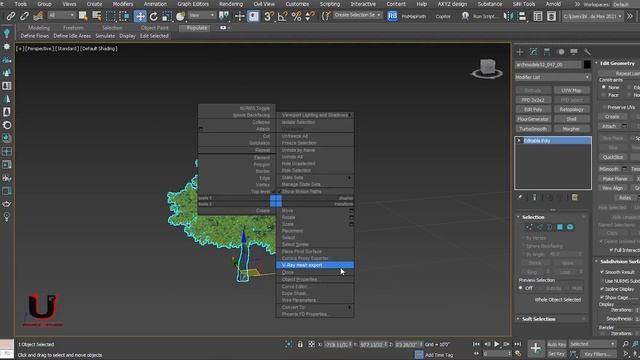Image resolution: width=640 pixels, height=360 pixels.
Task: Open the Modifiers menu
Action: [122, 4]
